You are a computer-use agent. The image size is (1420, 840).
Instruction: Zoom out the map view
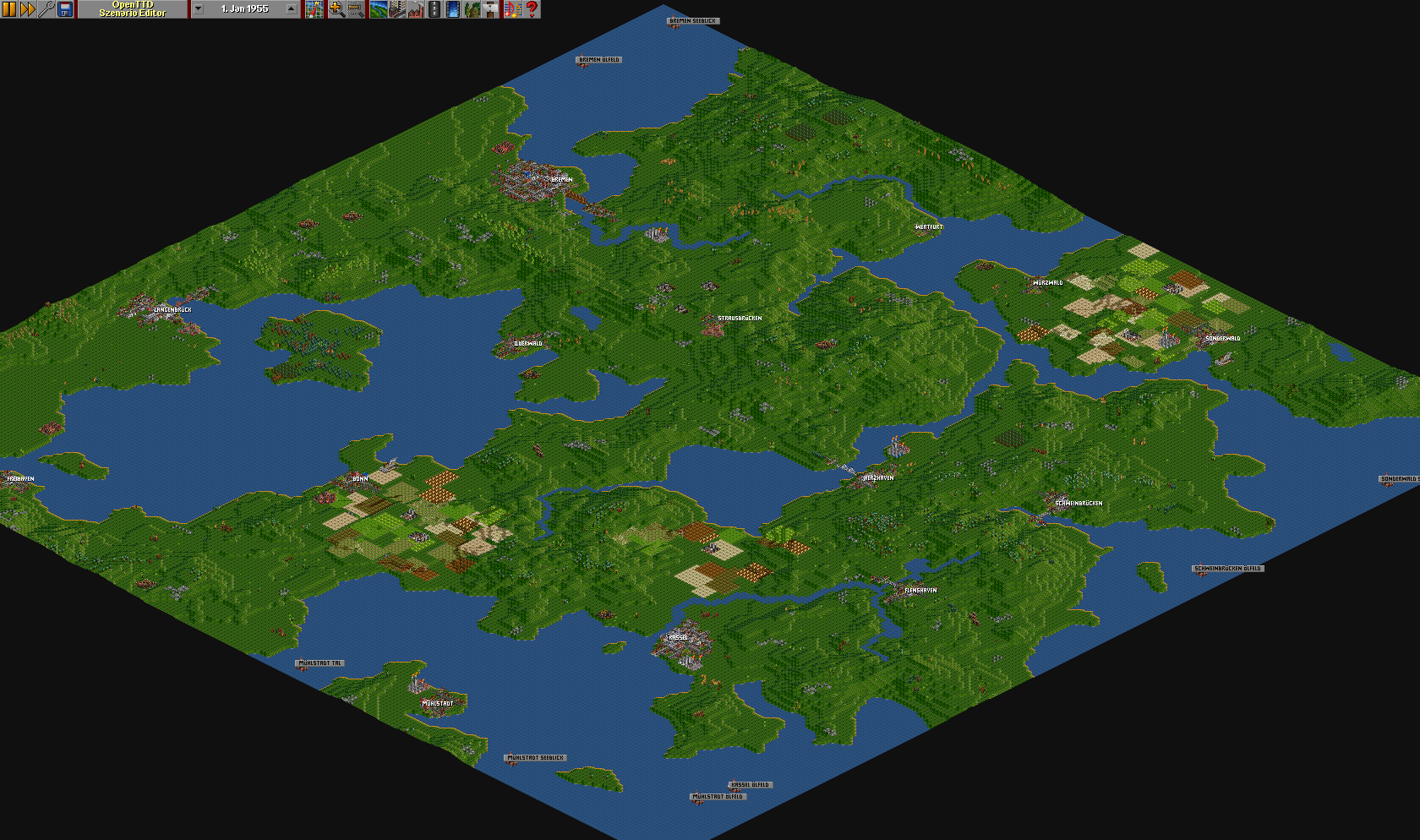tap(355, 9)
